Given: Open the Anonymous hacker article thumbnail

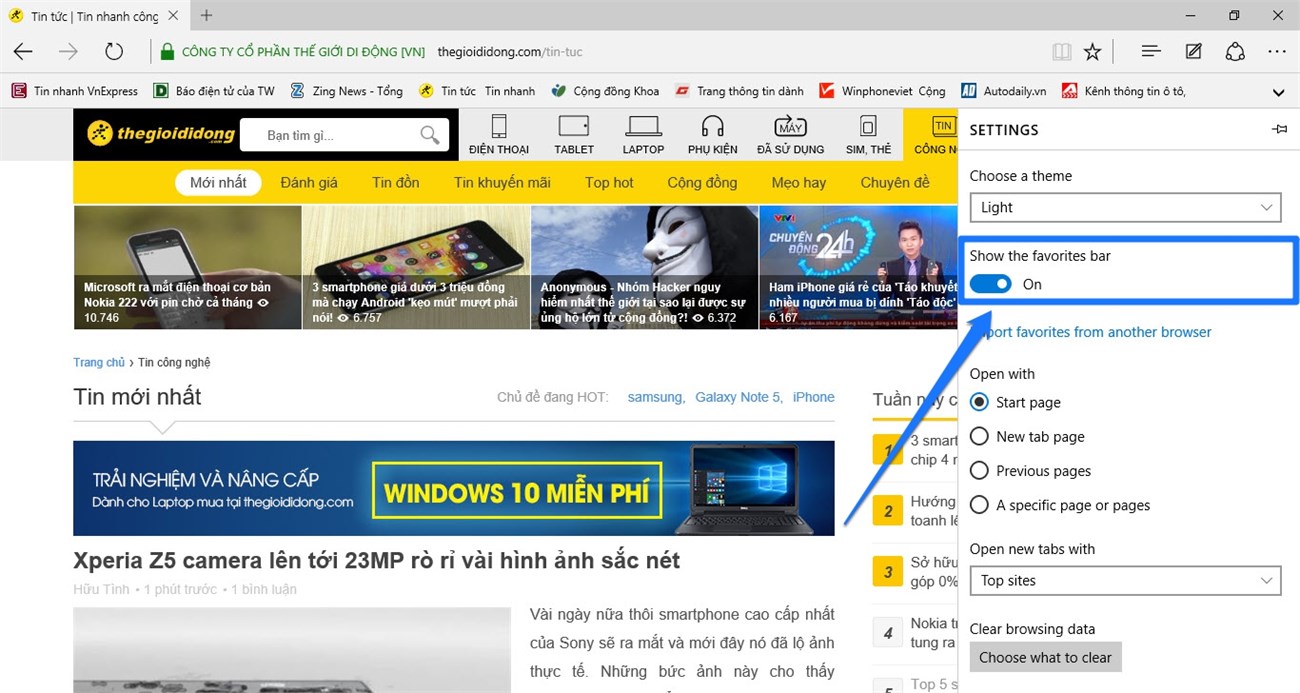Looking at the screenshot, I should click(x=644, y=267).
